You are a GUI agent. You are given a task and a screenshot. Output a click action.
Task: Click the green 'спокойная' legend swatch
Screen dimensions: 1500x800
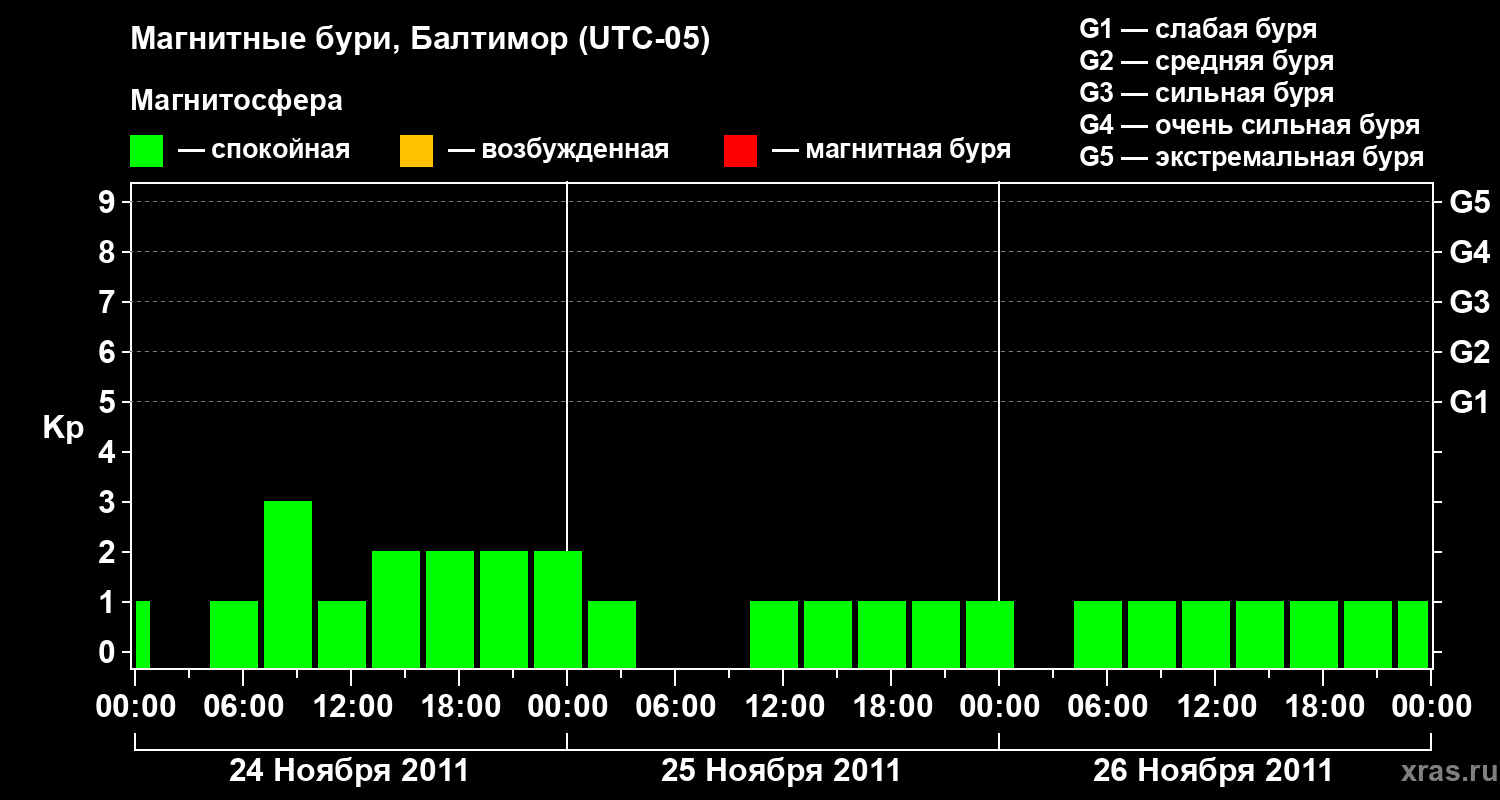tap(147, 151)
